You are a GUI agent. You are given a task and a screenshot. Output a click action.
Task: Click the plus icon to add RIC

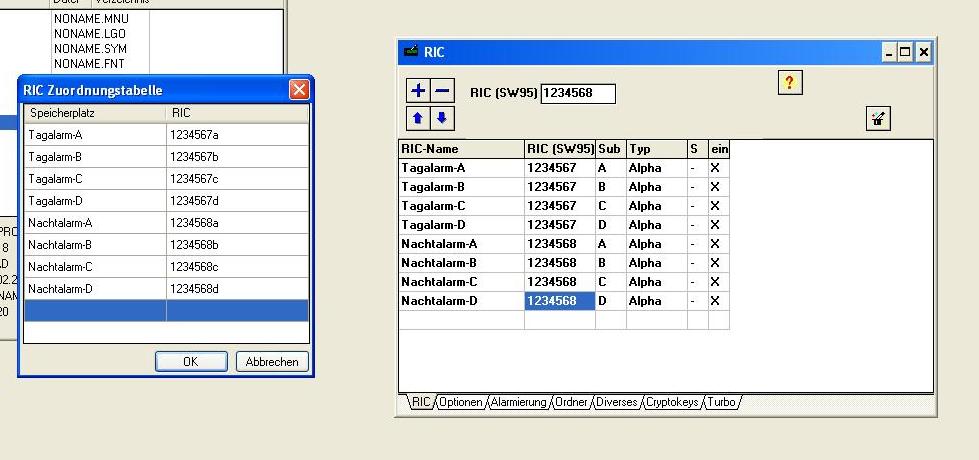click(x=418, y=91)
